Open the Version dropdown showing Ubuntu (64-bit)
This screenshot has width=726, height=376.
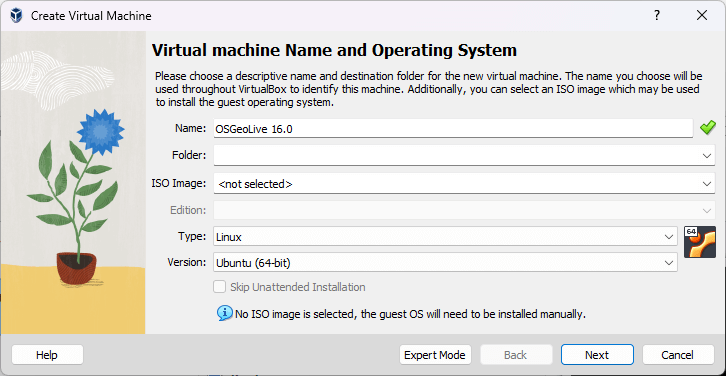445,263
